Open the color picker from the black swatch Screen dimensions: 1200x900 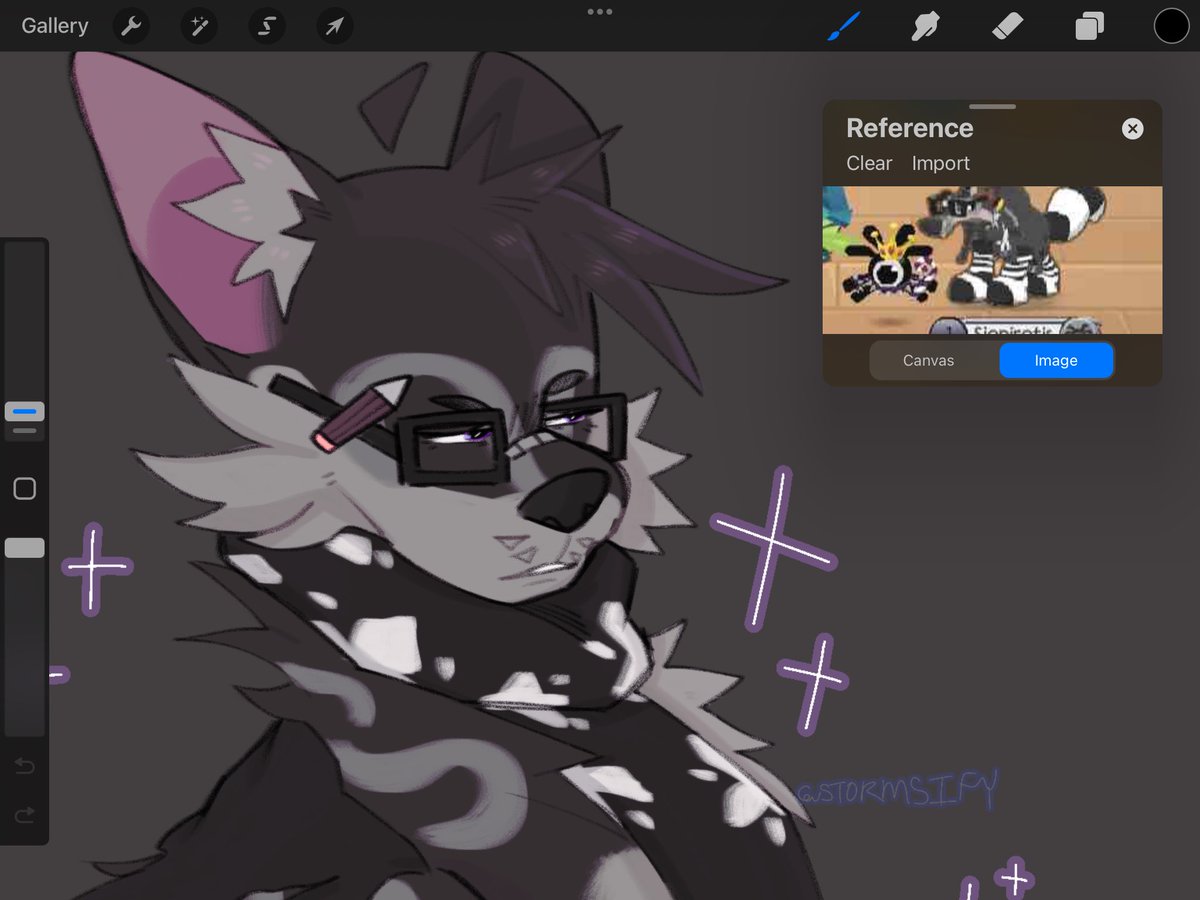pos(1171,26)
